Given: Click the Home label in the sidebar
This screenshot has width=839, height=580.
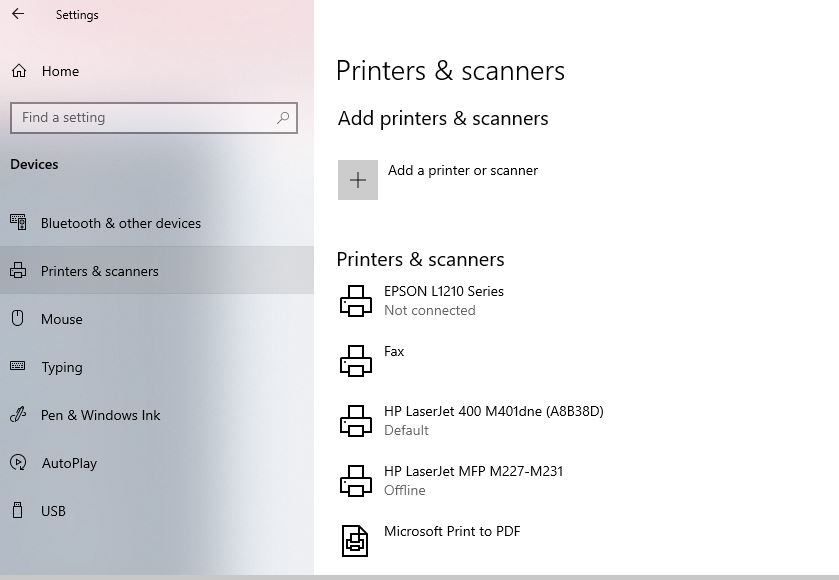Looking at the screenshot, I should (x=60, y=71).
